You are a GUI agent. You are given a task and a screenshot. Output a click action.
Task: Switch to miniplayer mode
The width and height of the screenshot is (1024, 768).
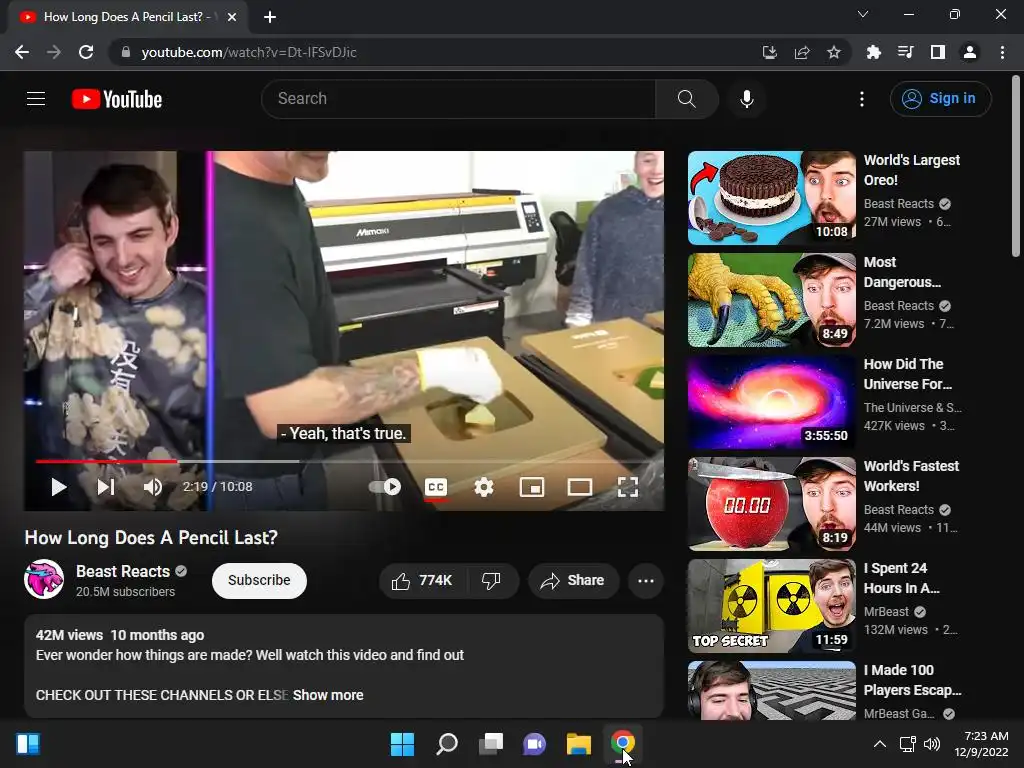[532, 487]
